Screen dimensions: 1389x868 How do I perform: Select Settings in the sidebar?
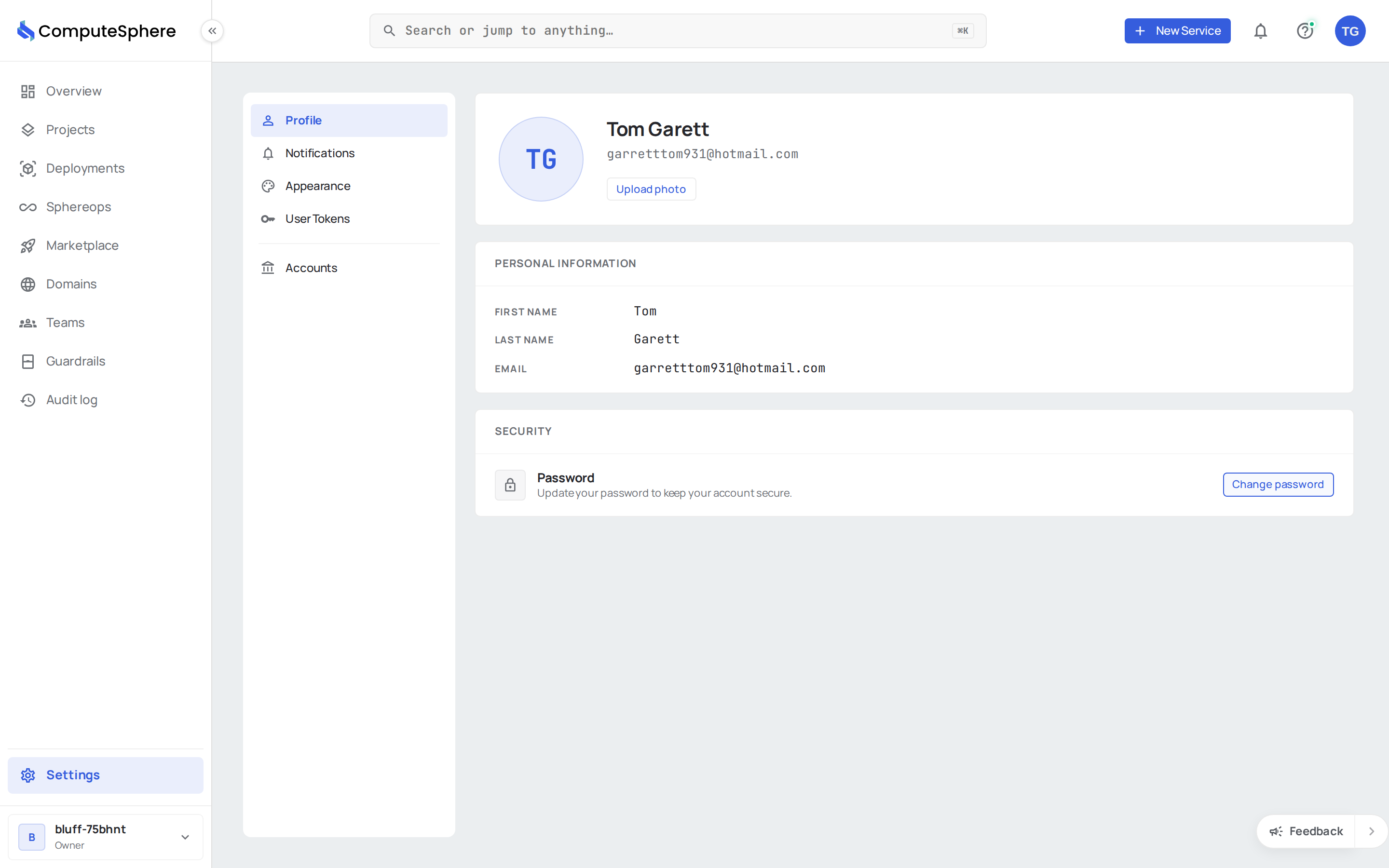[x=106, y=775]
